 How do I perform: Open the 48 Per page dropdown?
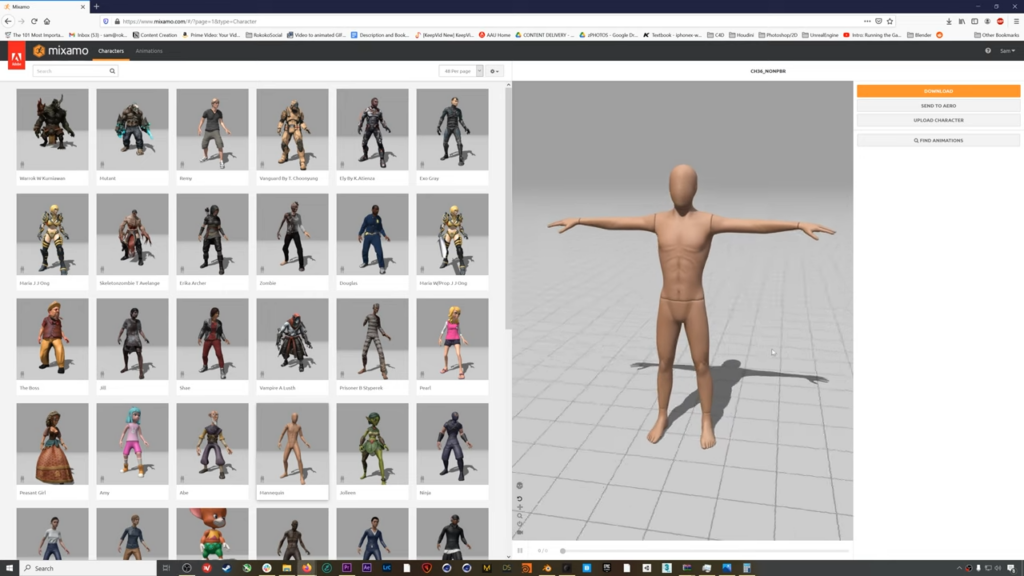(x=461, y=71)
